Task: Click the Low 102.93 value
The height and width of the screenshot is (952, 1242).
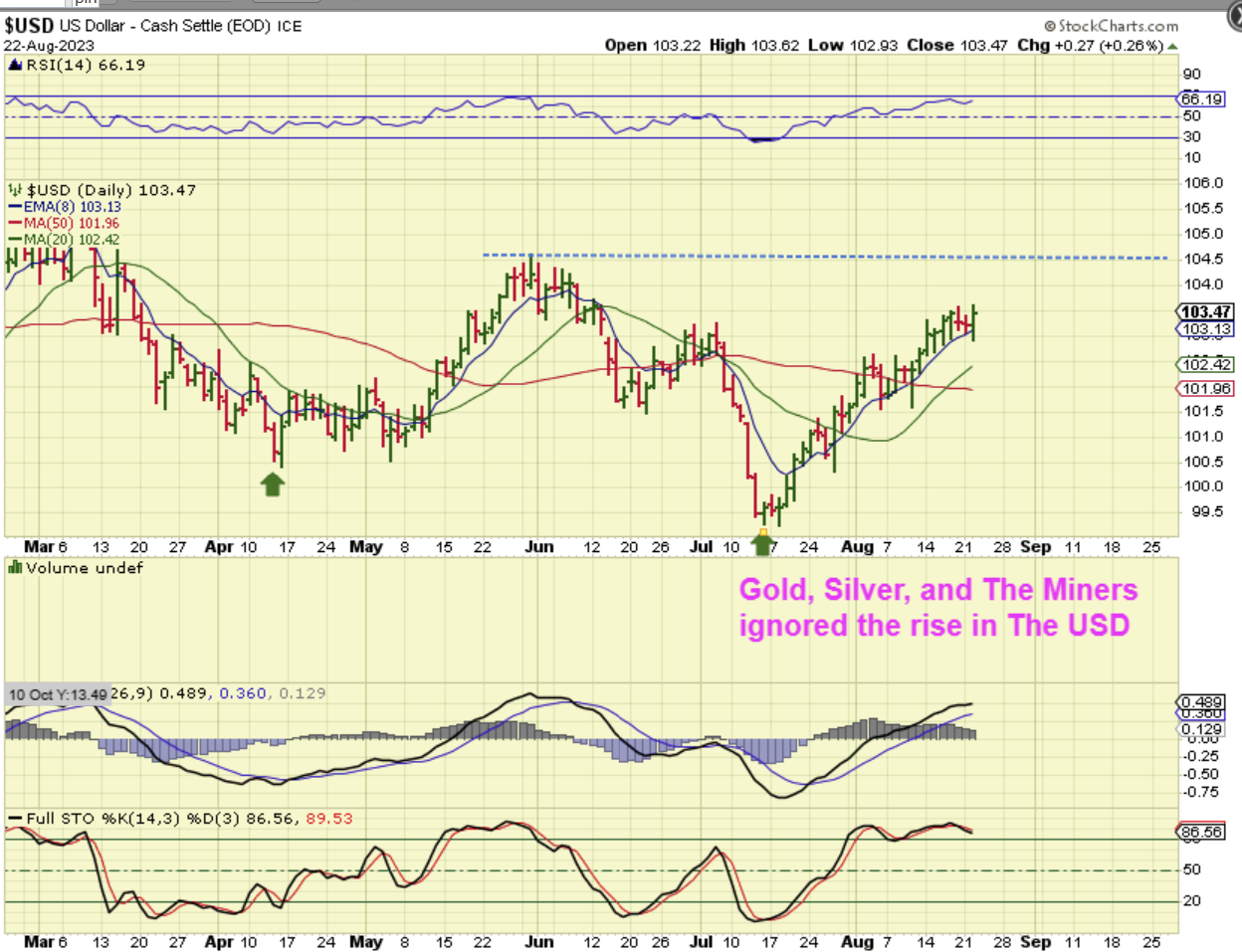Action: (x=853, y=45)
